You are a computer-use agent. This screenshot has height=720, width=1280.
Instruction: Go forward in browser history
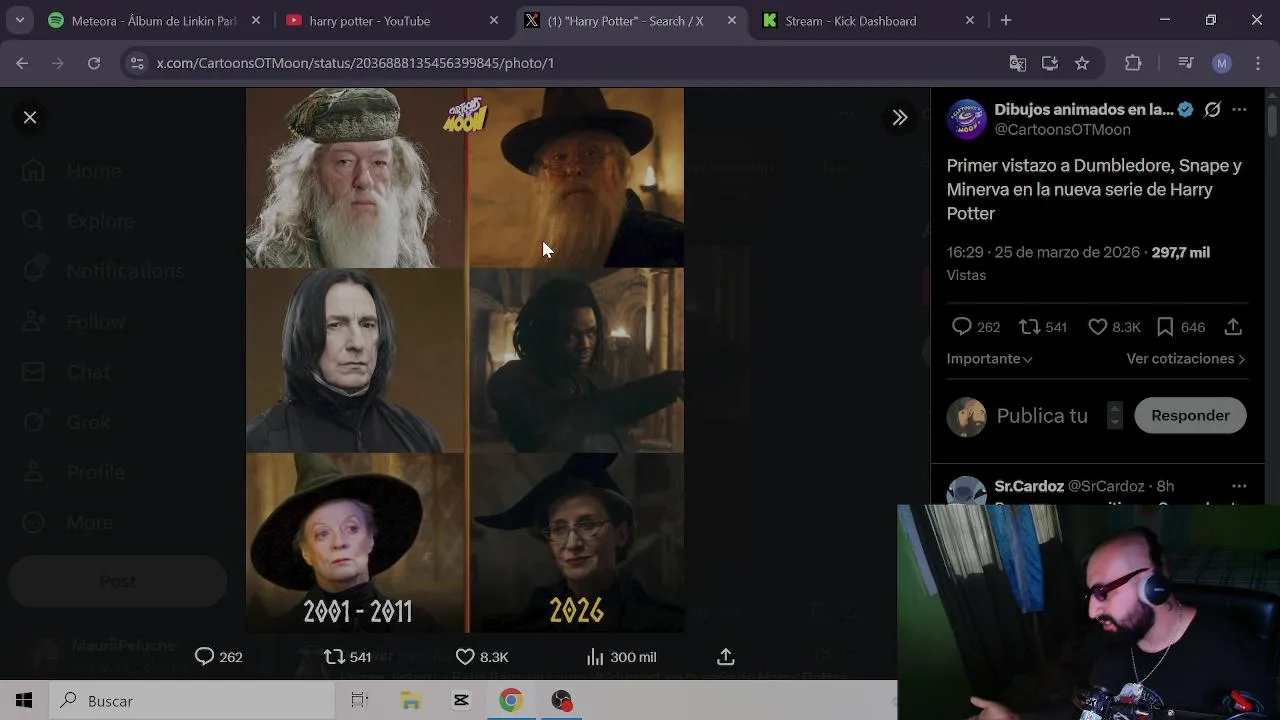coord(58,63)
